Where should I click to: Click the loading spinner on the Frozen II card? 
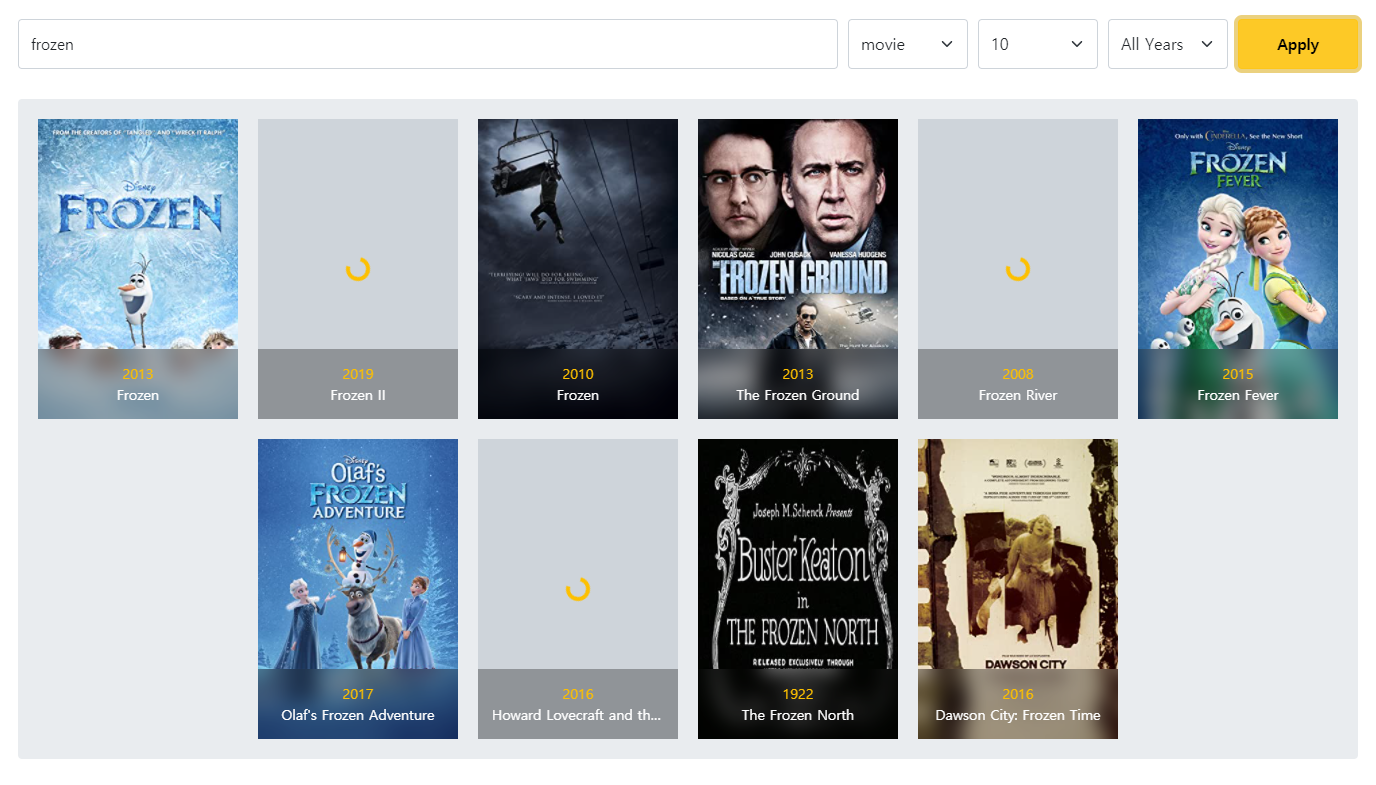pos(358,269)
